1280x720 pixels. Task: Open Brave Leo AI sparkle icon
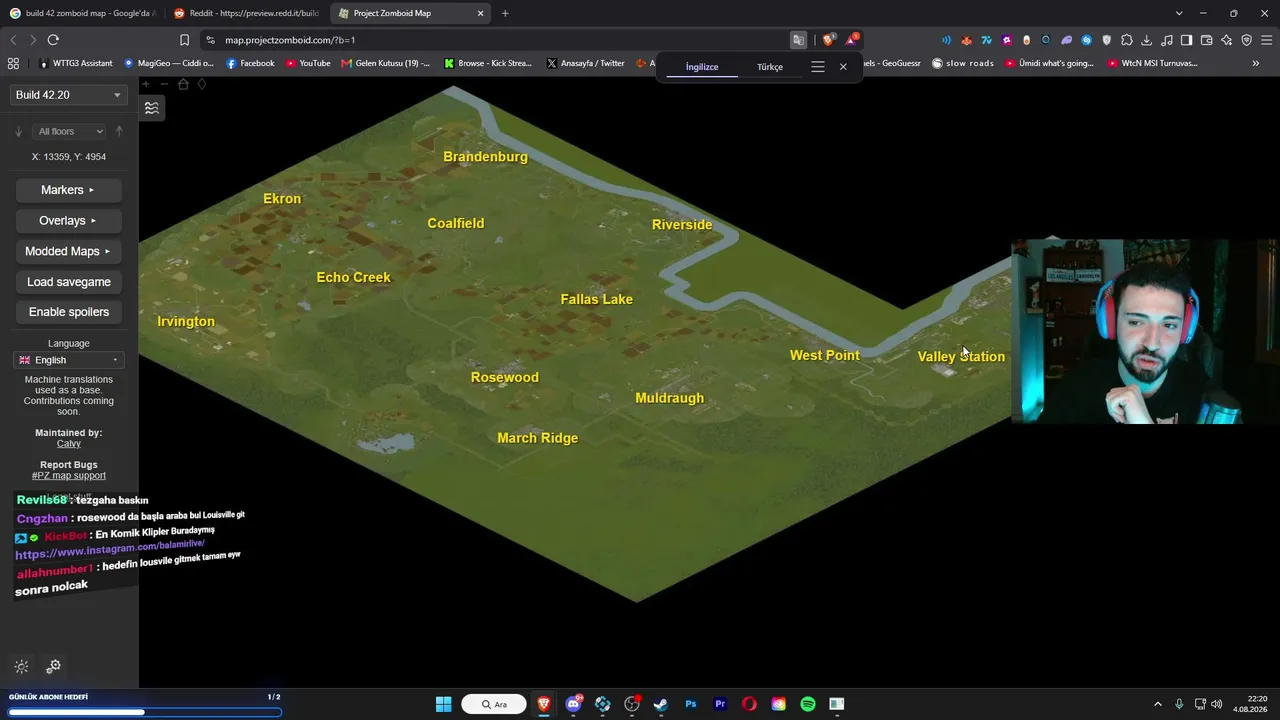1227,40
